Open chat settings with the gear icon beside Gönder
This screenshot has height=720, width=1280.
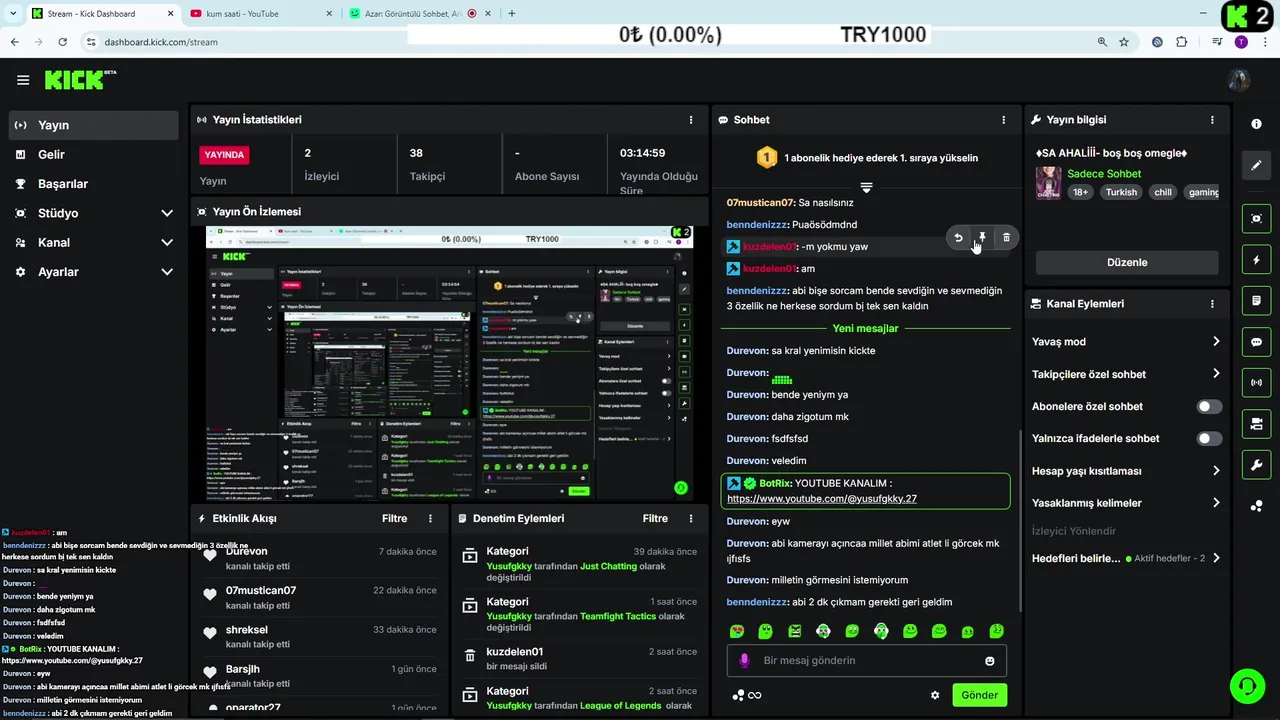[x=935, y=695]
